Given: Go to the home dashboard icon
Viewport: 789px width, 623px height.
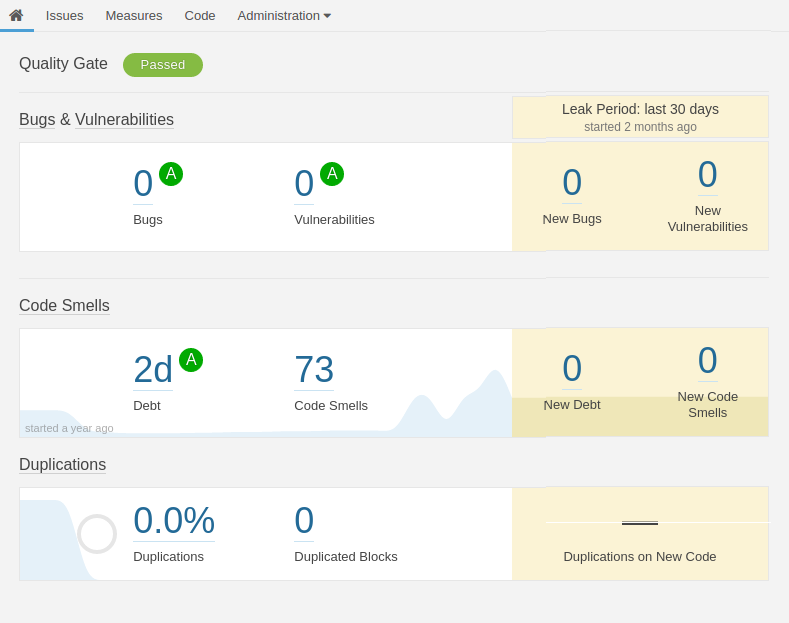Looking at the screenshot, I should [x=16, y=15].
